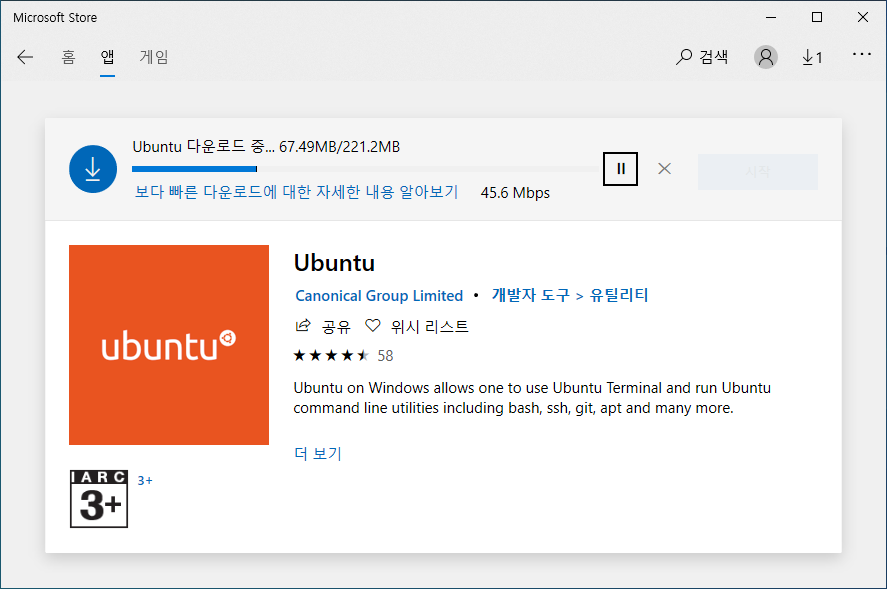Viewport: 887px width, 589px height.
Task: Click the Ubuntu app title heading
Action: point(334,263)
